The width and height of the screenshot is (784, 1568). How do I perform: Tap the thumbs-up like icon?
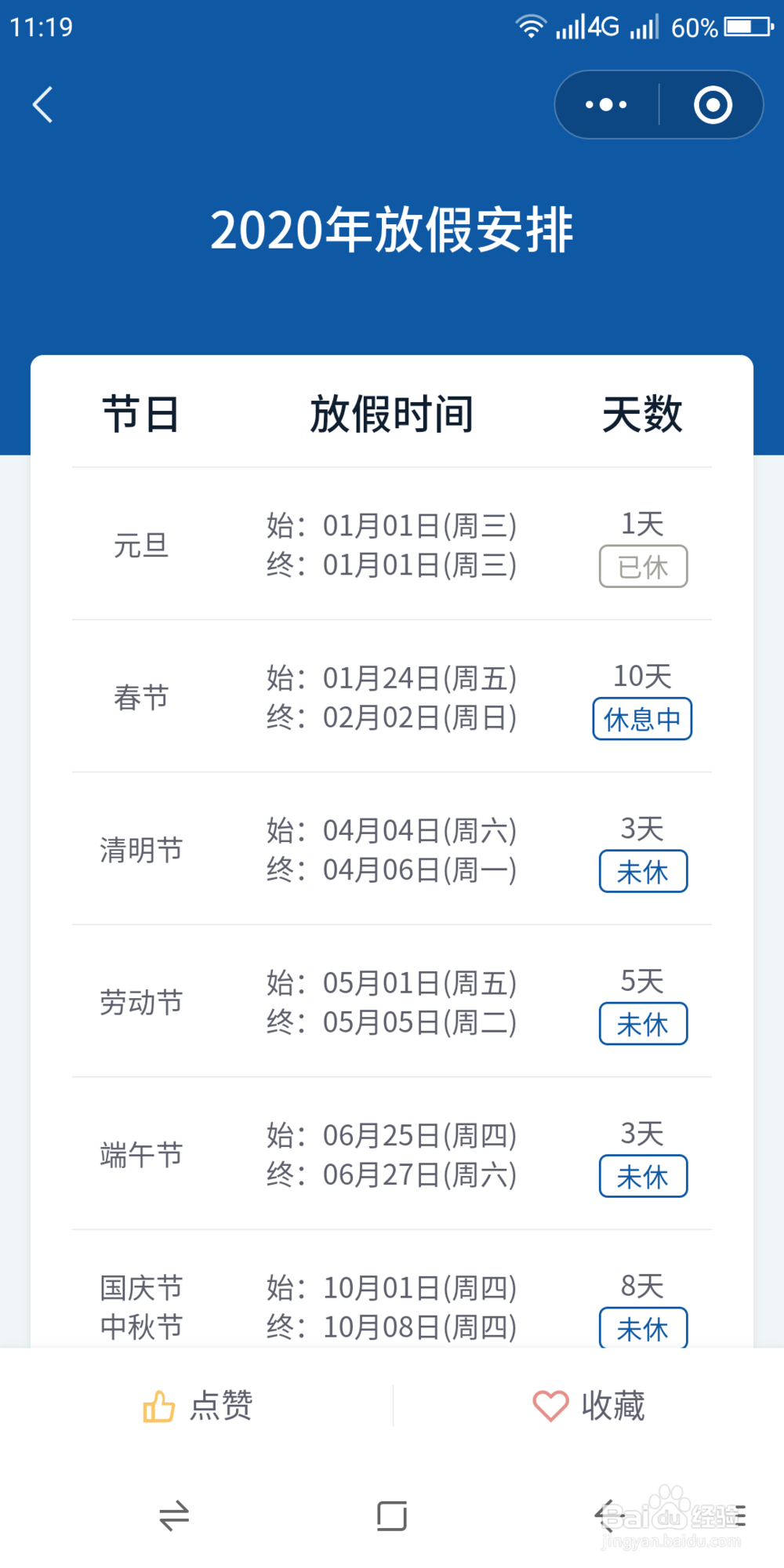point(158,1406)
